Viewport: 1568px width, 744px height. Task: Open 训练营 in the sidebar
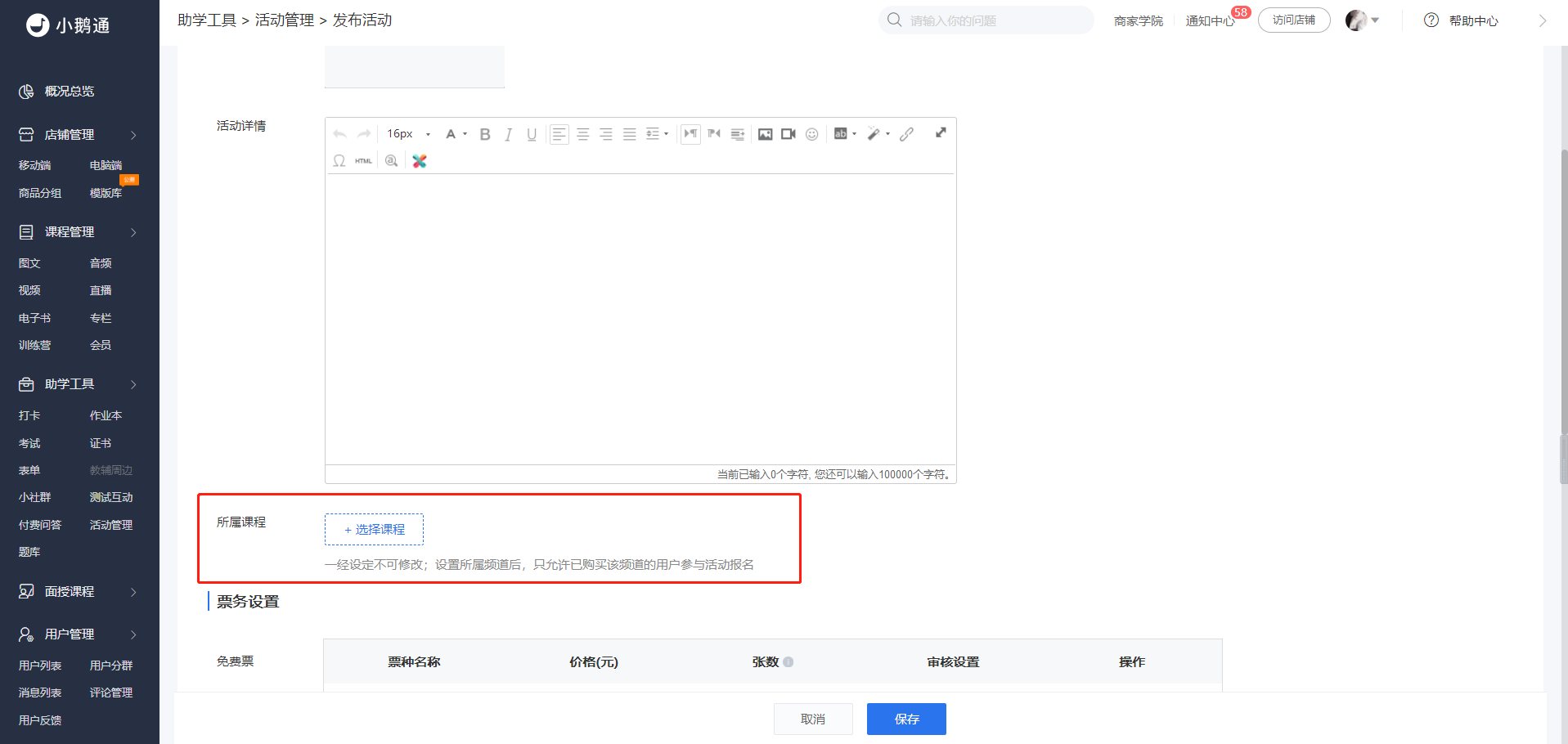tap(34, 345)
